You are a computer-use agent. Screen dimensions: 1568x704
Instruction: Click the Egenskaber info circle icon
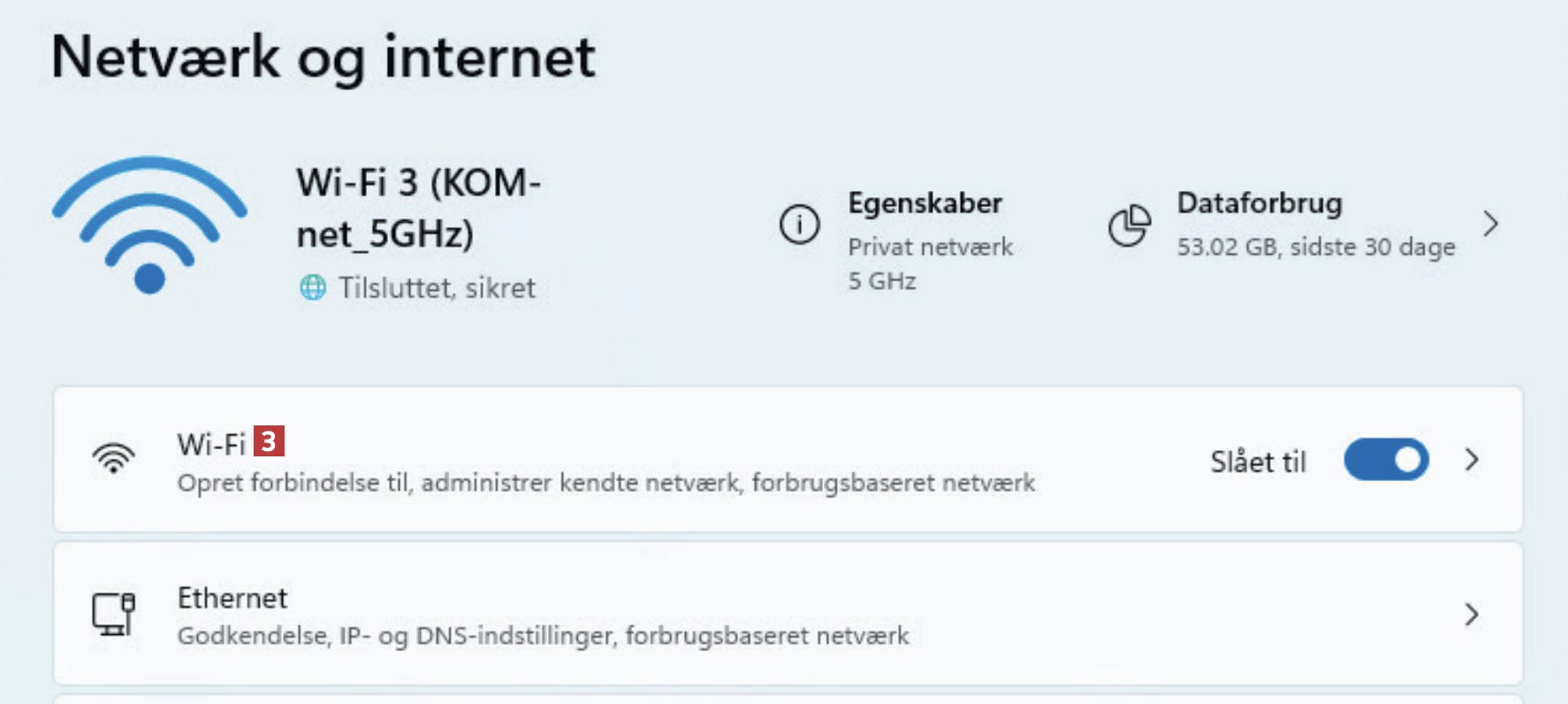(799, 224)
